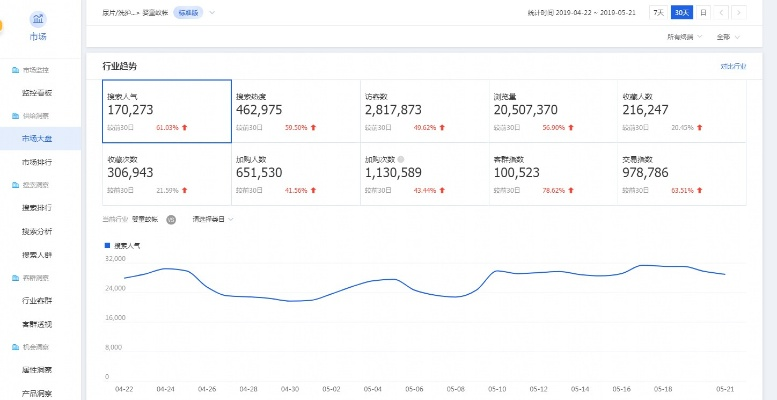This screenshot has height=400, width=777.
Task: Open 搜索分析 in the sidebar
Action: 37,231
